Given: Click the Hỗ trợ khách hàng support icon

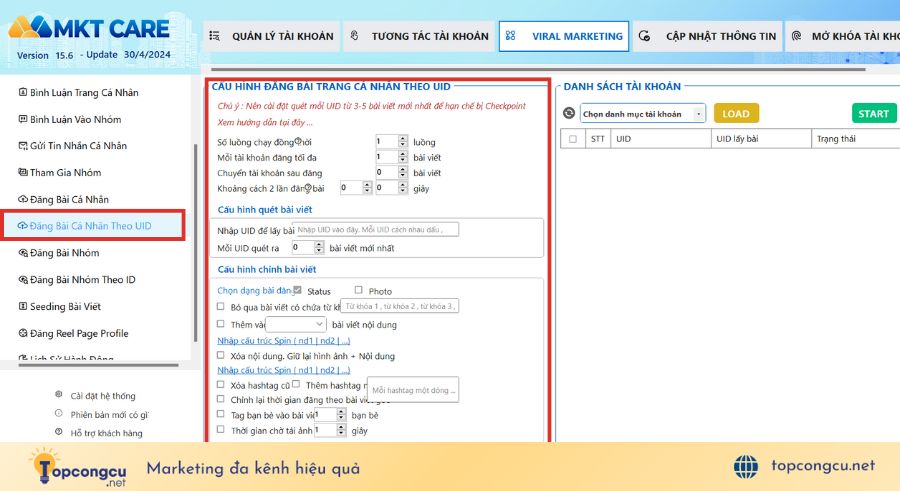Looking at the screenshot, I should tap(59, 432).
